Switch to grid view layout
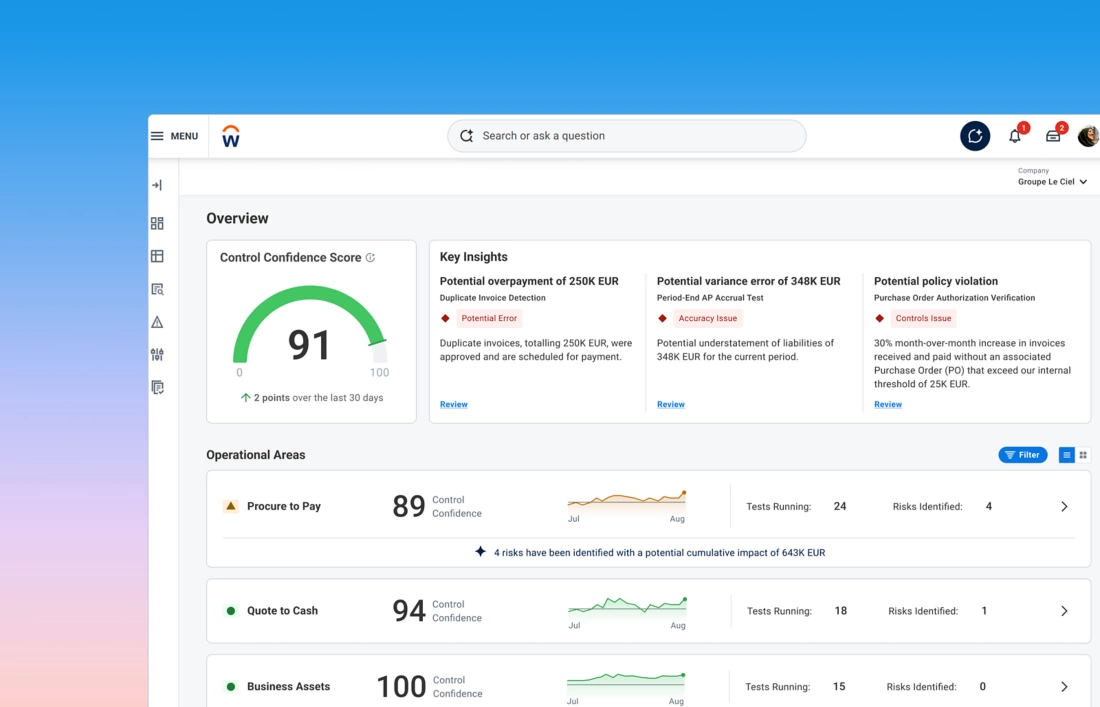 tap(1083, 455)
